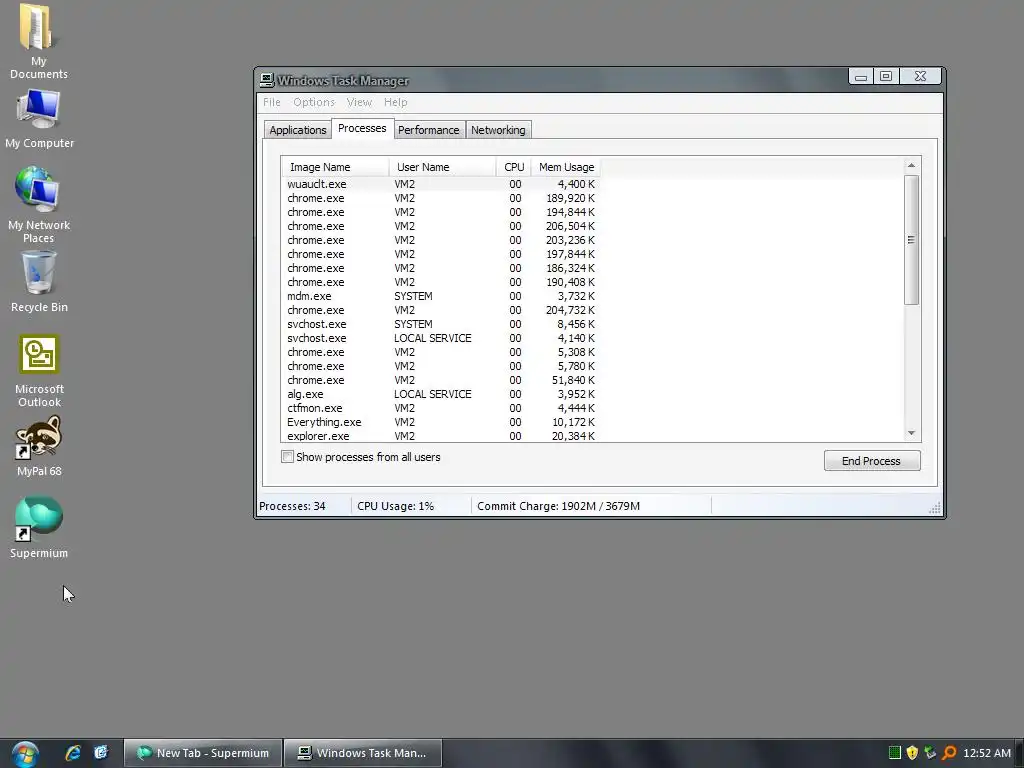Switch to the Networking tab
The image size is (1024, 768).
(x=498, y=130)
